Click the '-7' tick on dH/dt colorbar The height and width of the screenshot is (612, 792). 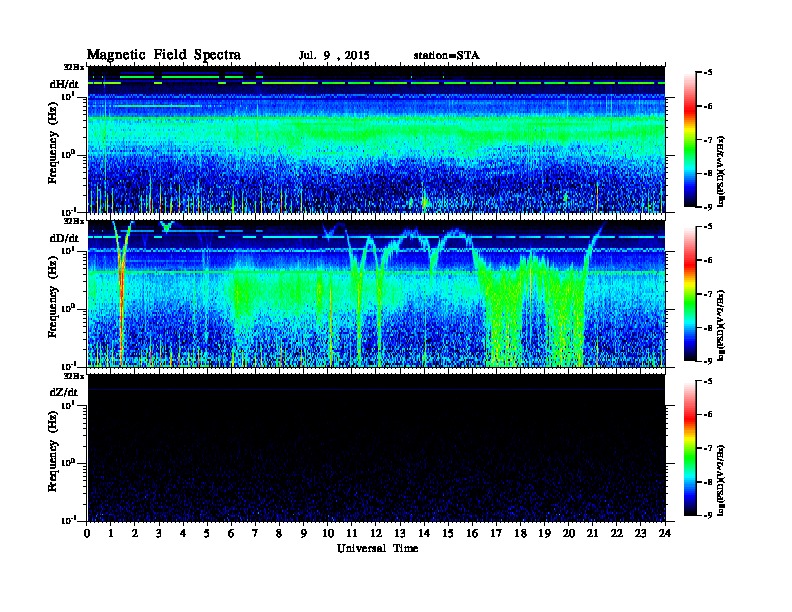coord(708,140)
